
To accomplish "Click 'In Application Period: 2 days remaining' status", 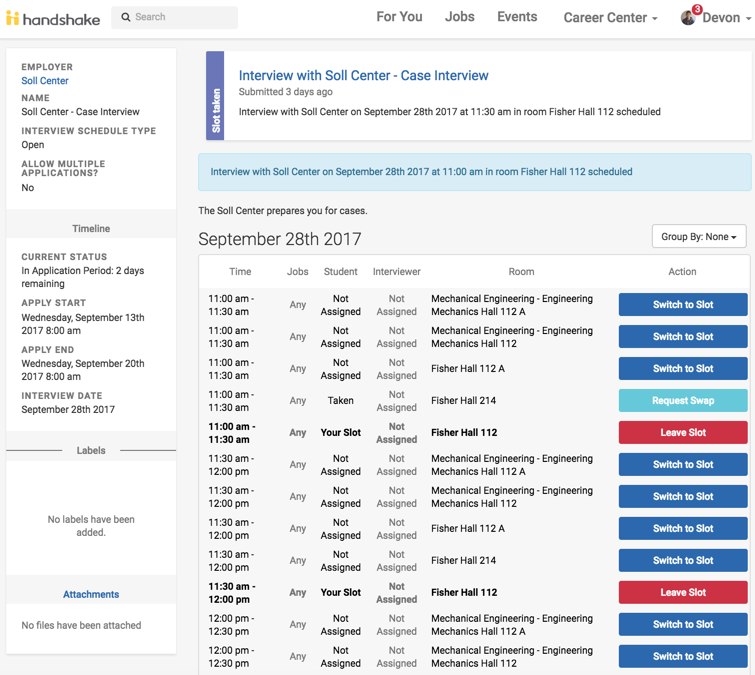I will pos(83,277).
